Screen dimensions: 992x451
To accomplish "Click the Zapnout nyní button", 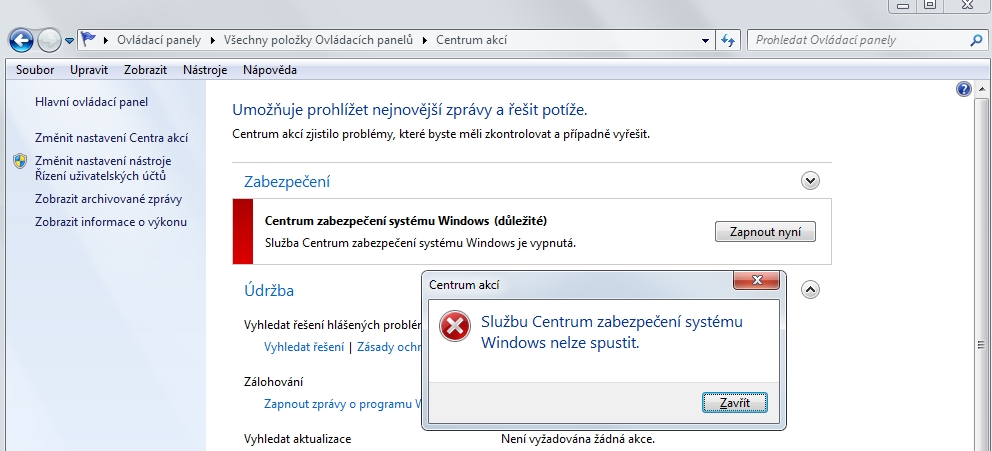I will coord(766,232).
